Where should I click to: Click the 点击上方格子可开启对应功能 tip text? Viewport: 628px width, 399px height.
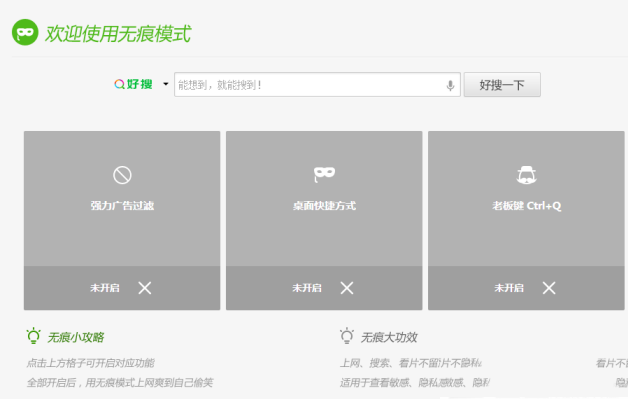[x=91, y=363]
